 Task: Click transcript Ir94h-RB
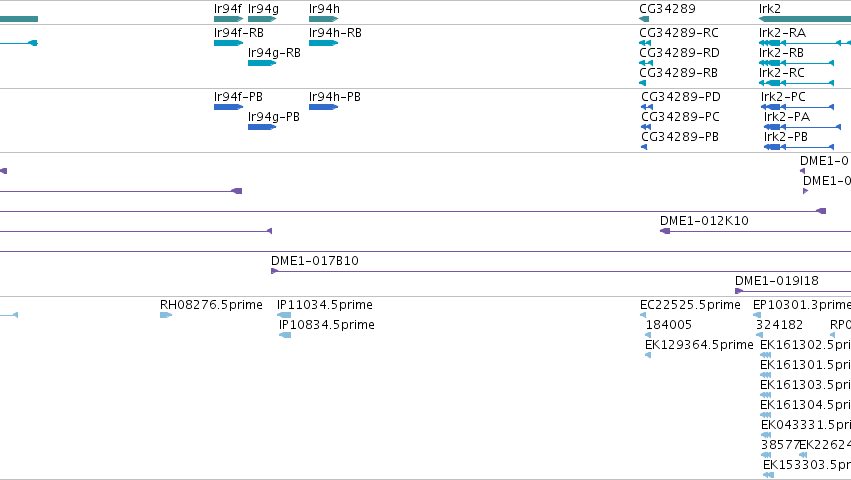pos(323,43)
